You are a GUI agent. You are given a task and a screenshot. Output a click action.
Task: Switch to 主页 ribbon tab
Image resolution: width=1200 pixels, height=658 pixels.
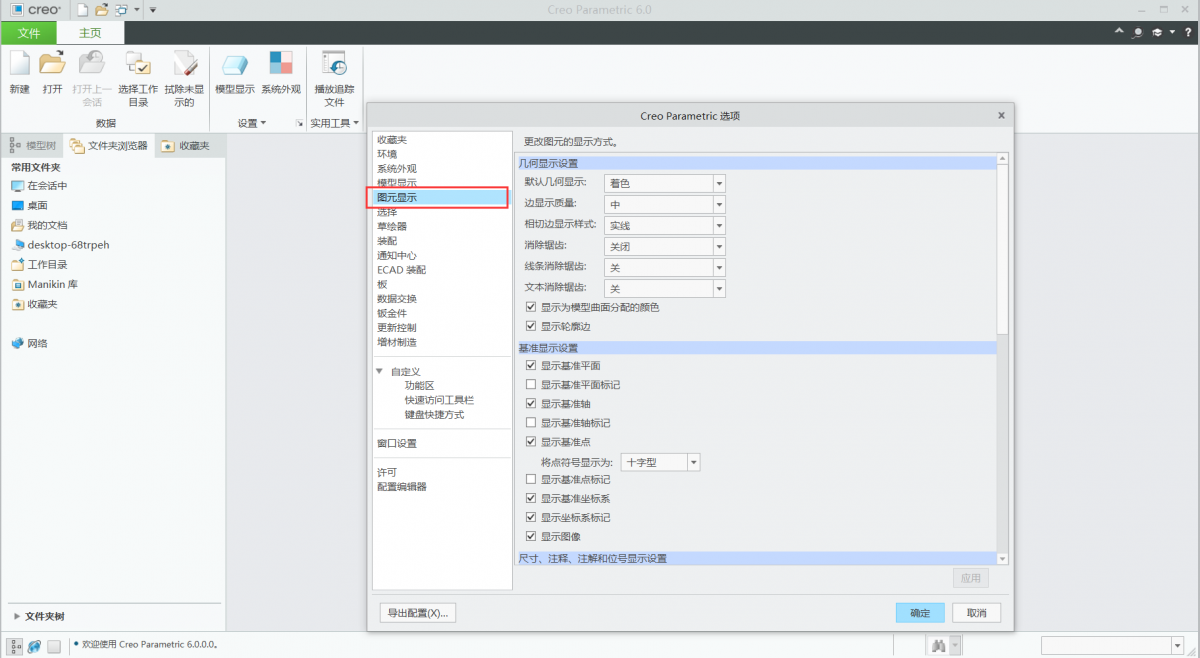(x=90, y=33)
